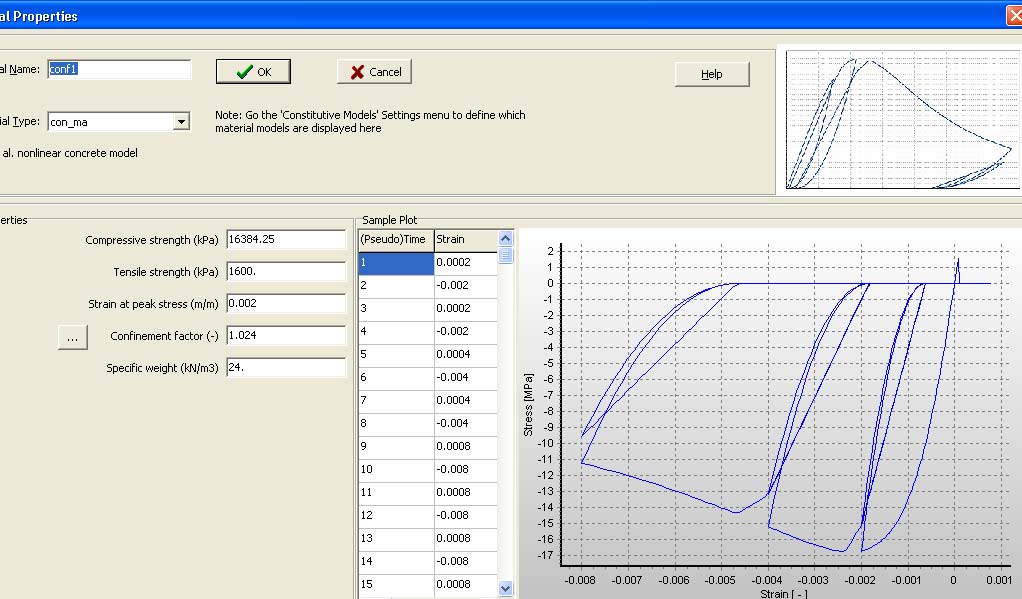1022x599 pixels.
Task: Click strain value 0.0008 in row 11
Action: (x=465, y=492)
